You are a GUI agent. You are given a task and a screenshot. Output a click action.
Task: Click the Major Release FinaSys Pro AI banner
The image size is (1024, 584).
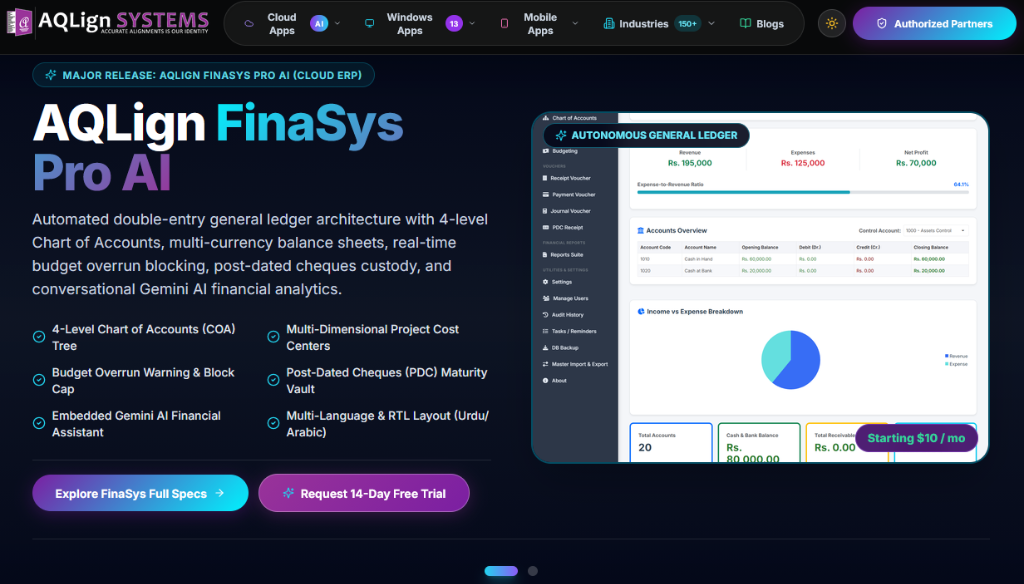(x=203, y=75)
